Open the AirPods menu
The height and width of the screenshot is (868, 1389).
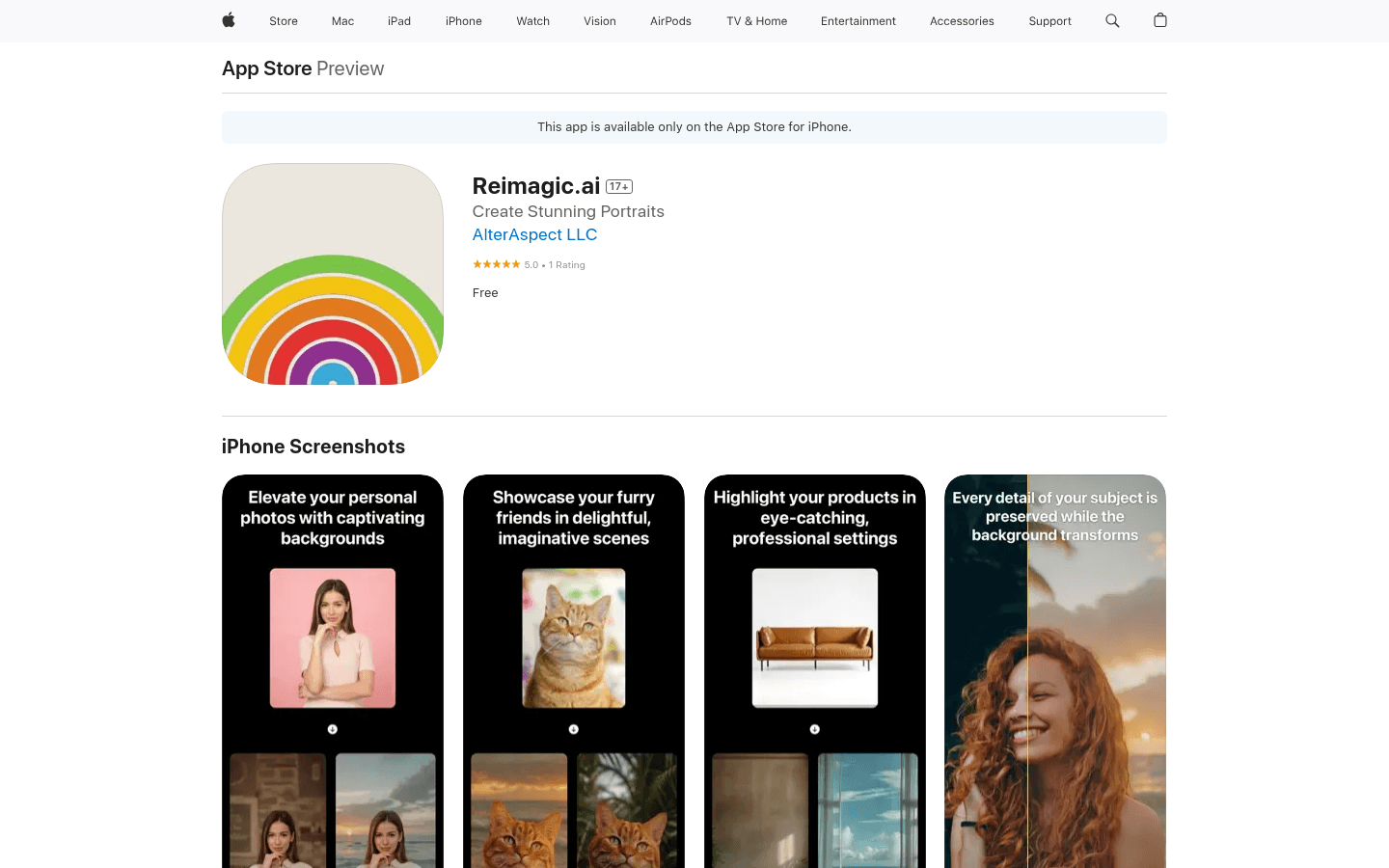670,21
